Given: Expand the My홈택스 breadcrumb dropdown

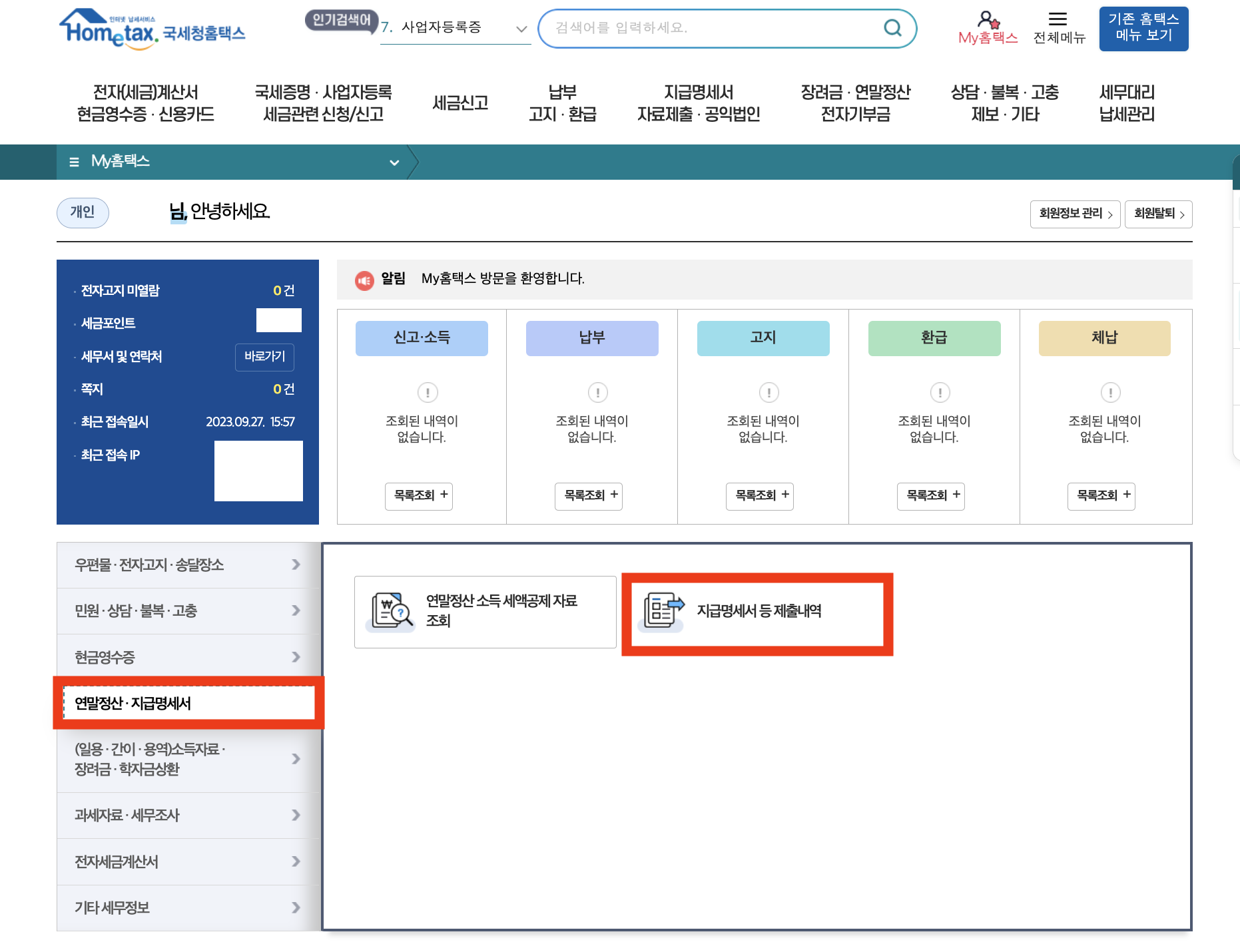Looking at the screenshot, I should pyautogui.click(x=394, y=162).
